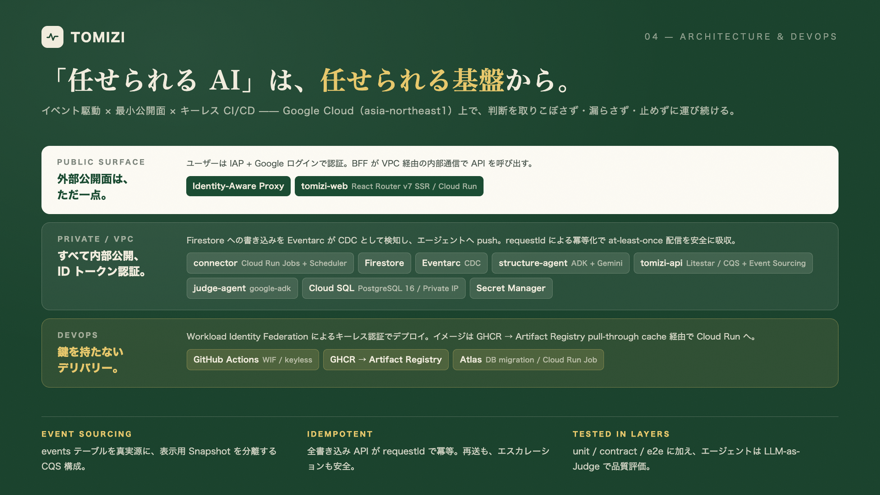Click the DEVOPS section label
880x495 pixels.
point(77,335)
